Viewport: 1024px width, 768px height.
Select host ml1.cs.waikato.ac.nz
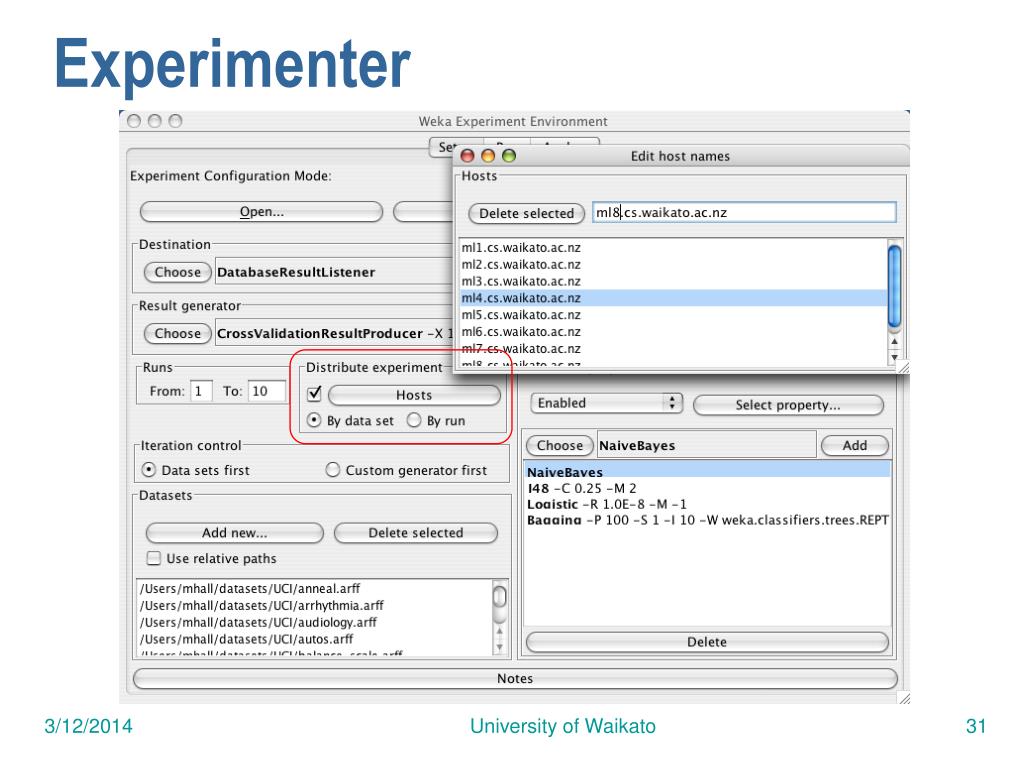pyautogui.click(x=673, y=248)
